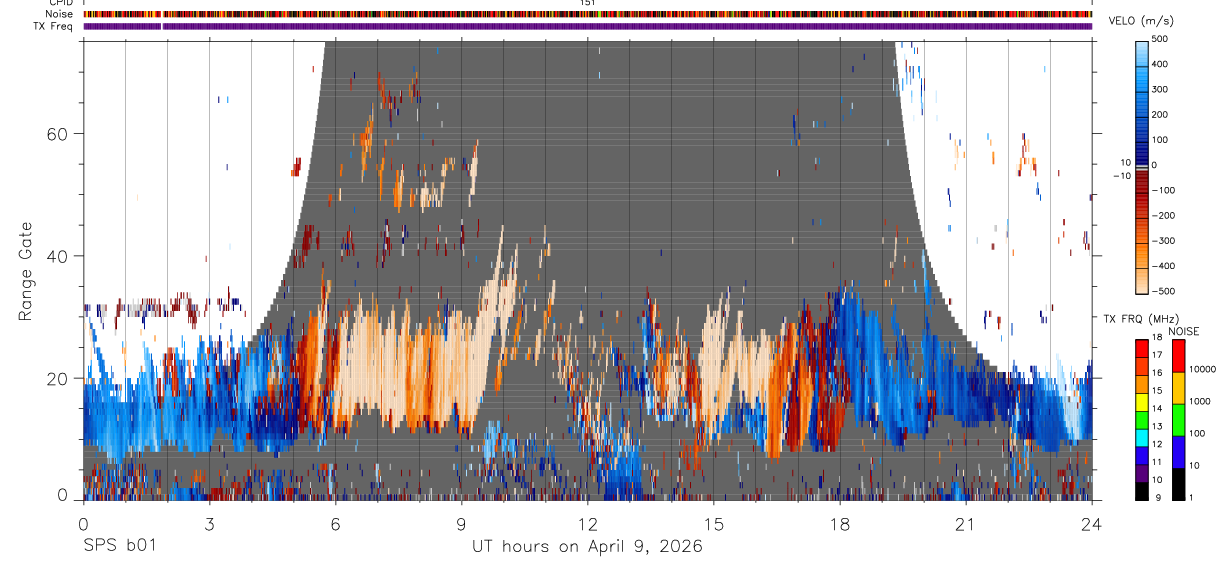The height and width of the screenshot is (567, 1228).
Task: Click the TX FRQ (MHz) legend title
Action: (x=1144, y=319)
